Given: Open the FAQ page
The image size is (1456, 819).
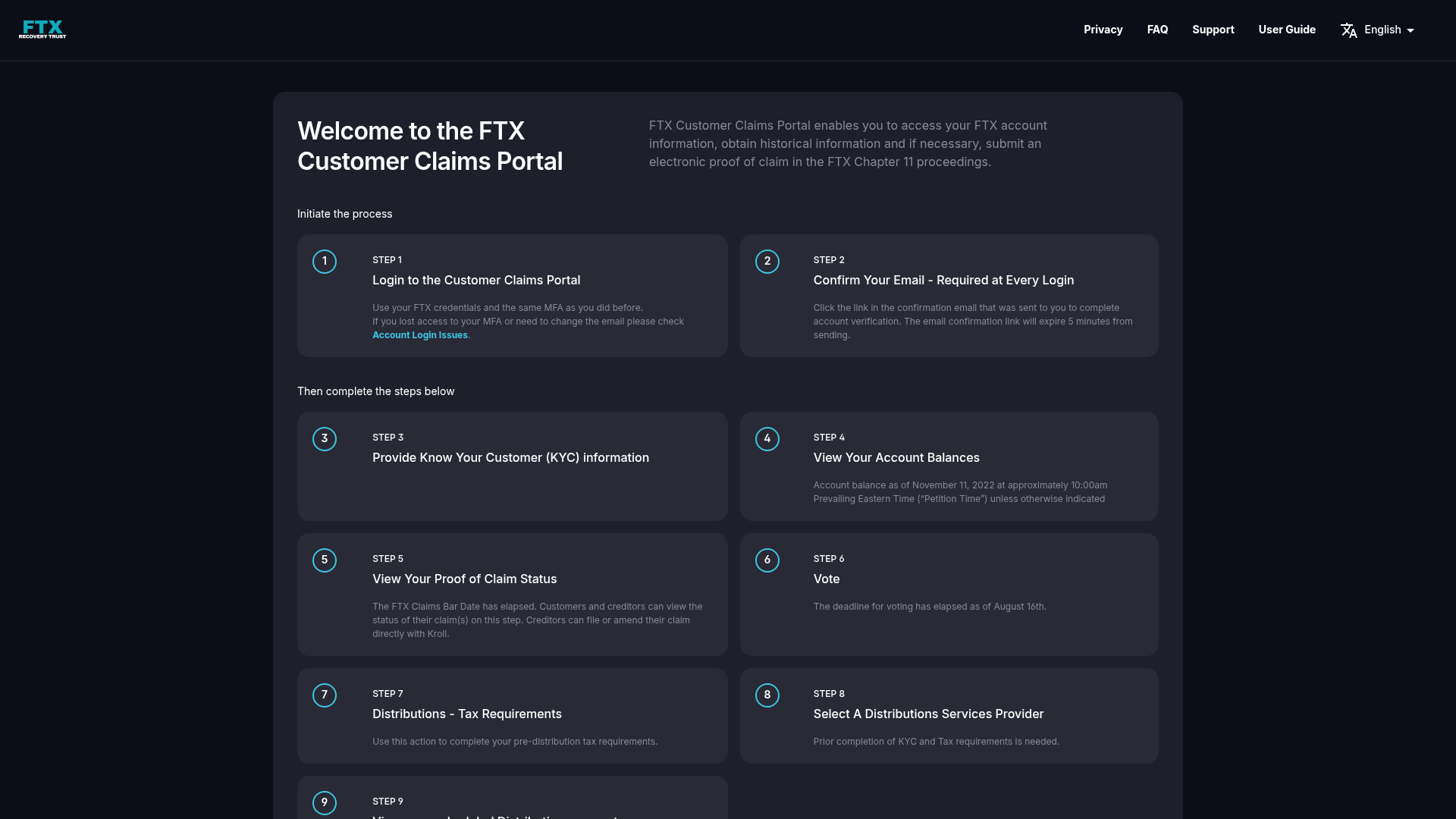Looking at the screenshot, I should click(x=1157, y=30).
